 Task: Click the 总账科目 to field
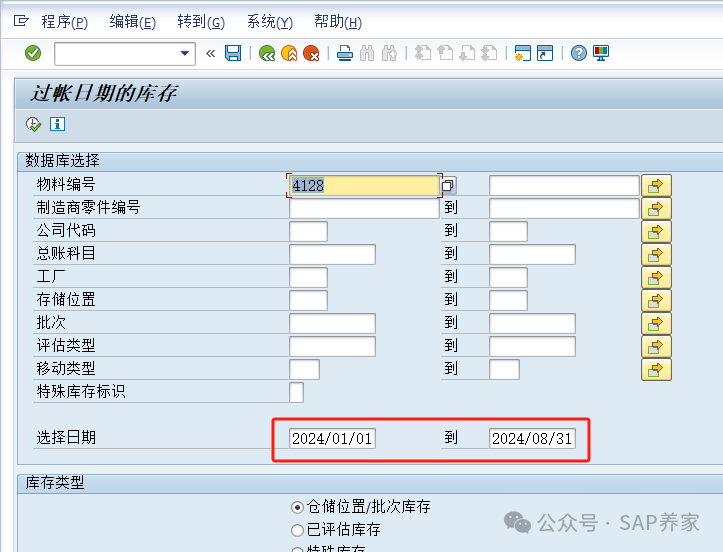[x=532, y=255]
